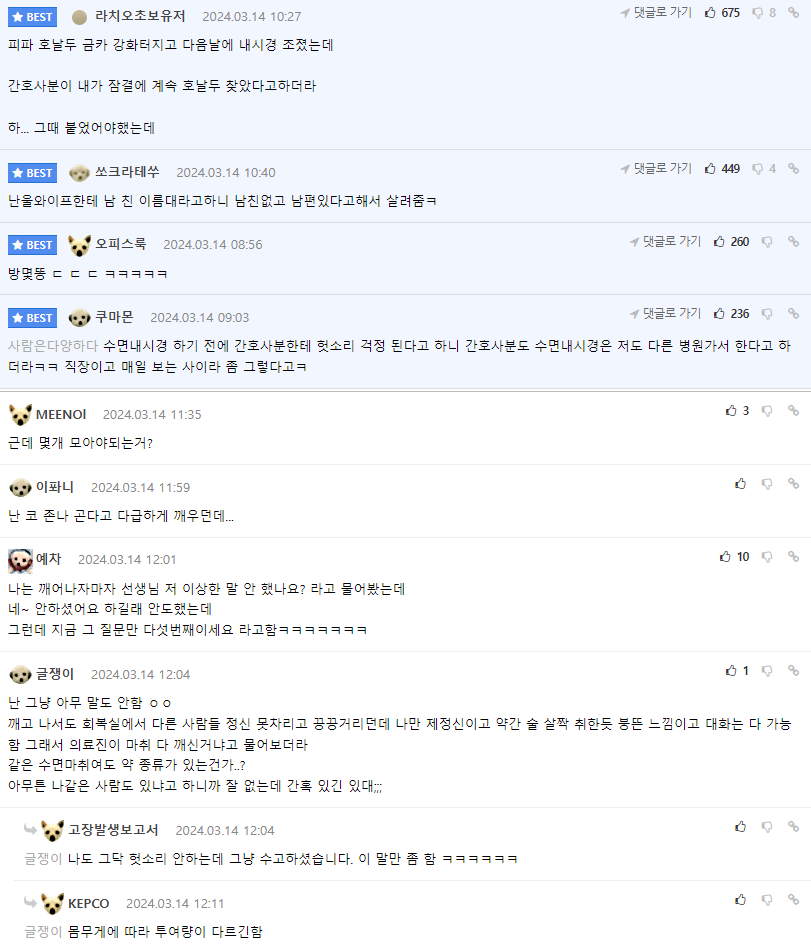Click 댓글로 가기 on 오피스룩's comment
The width and height of the screenshot is (811, 950).
[664, 242]
